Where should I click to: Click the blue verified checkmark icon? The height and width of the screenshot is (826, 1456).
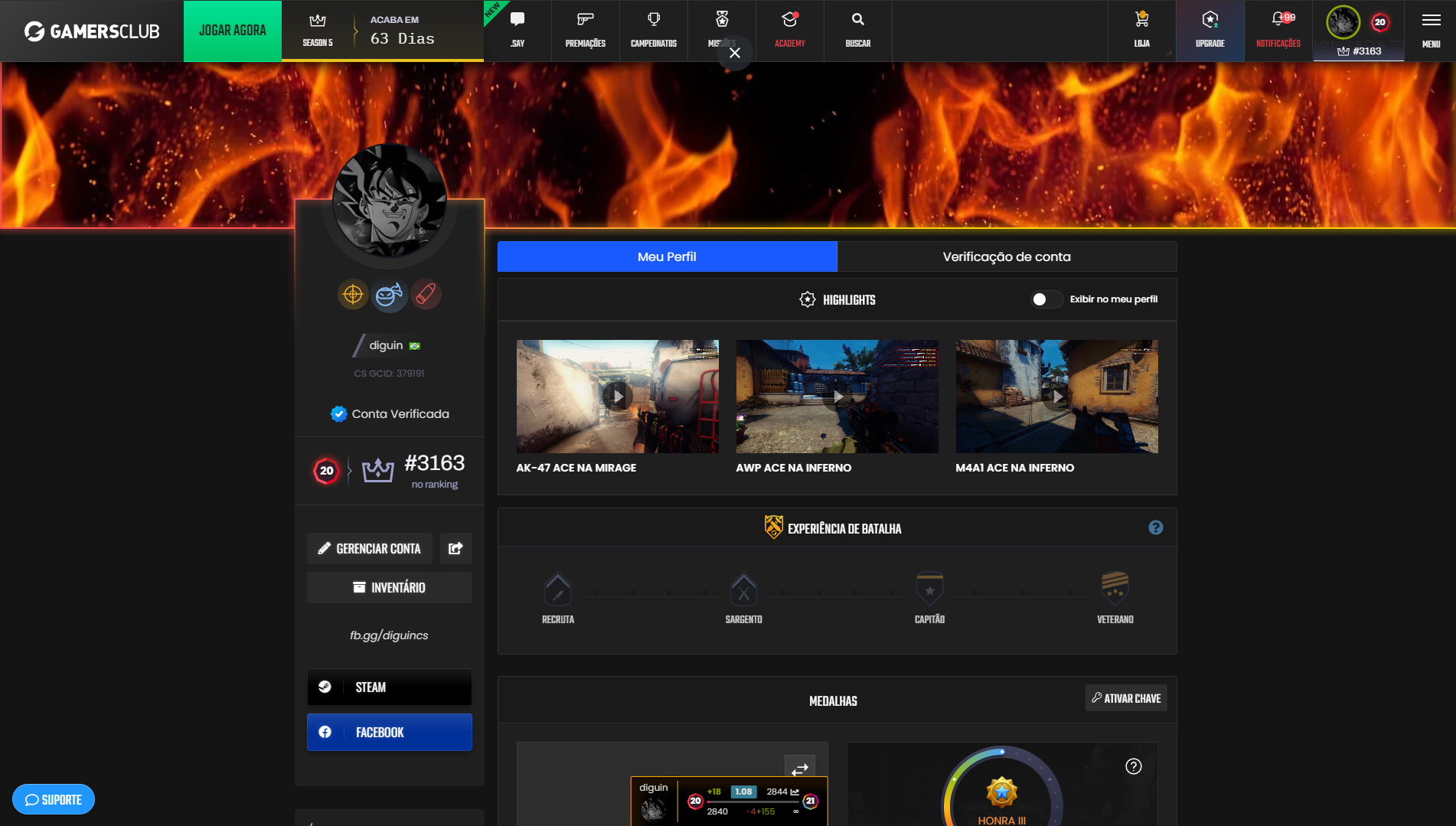click(338, 414)
